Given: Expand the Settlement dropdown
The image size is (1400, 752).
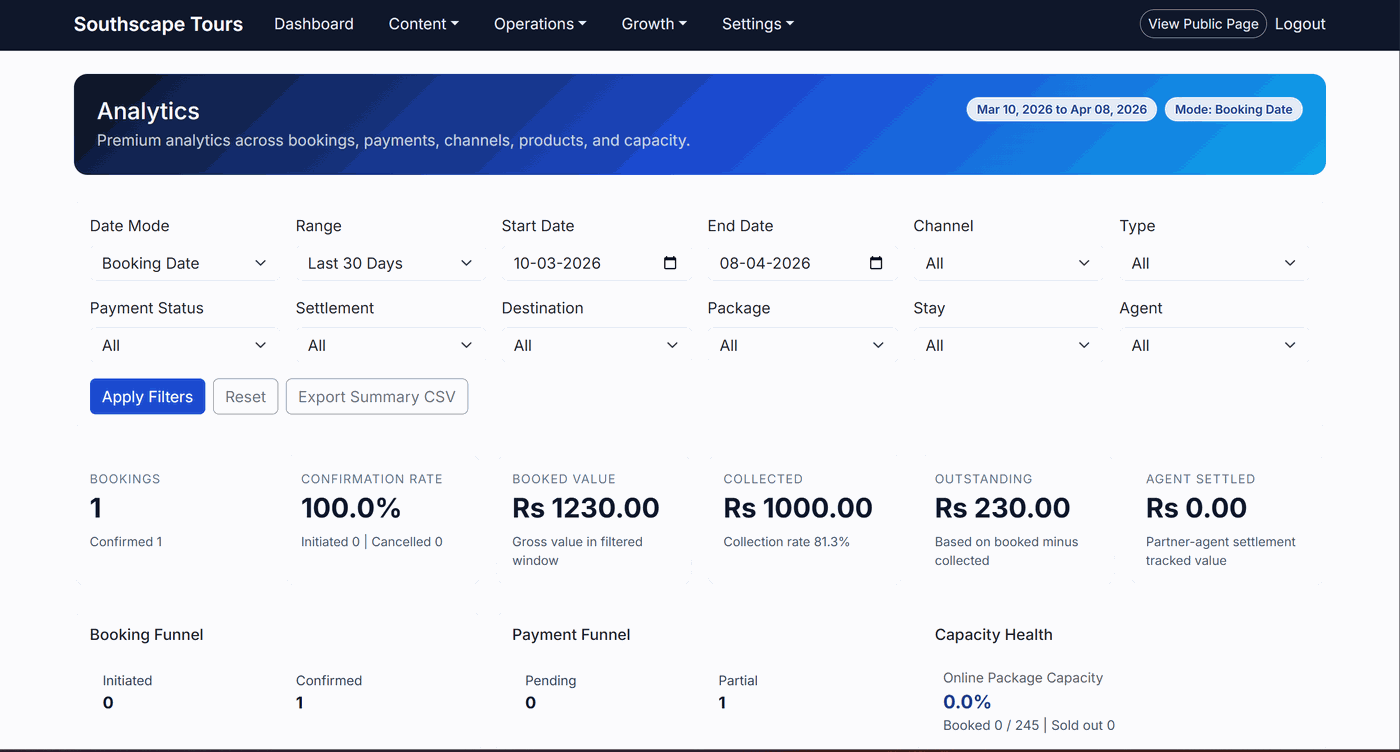Looking at the screenshot, I should pyautogui.click(x=390, y=345).
